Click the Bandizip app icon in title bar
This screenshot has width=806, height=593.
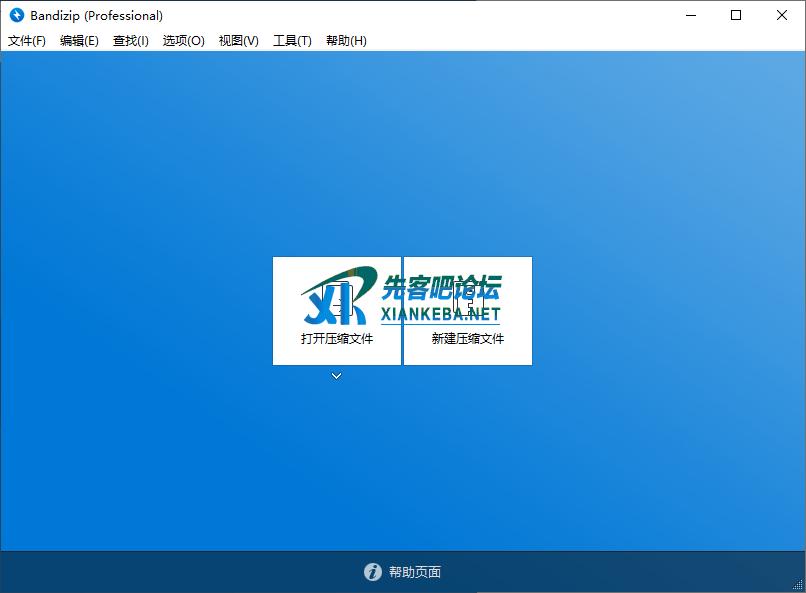pos(16,15)
